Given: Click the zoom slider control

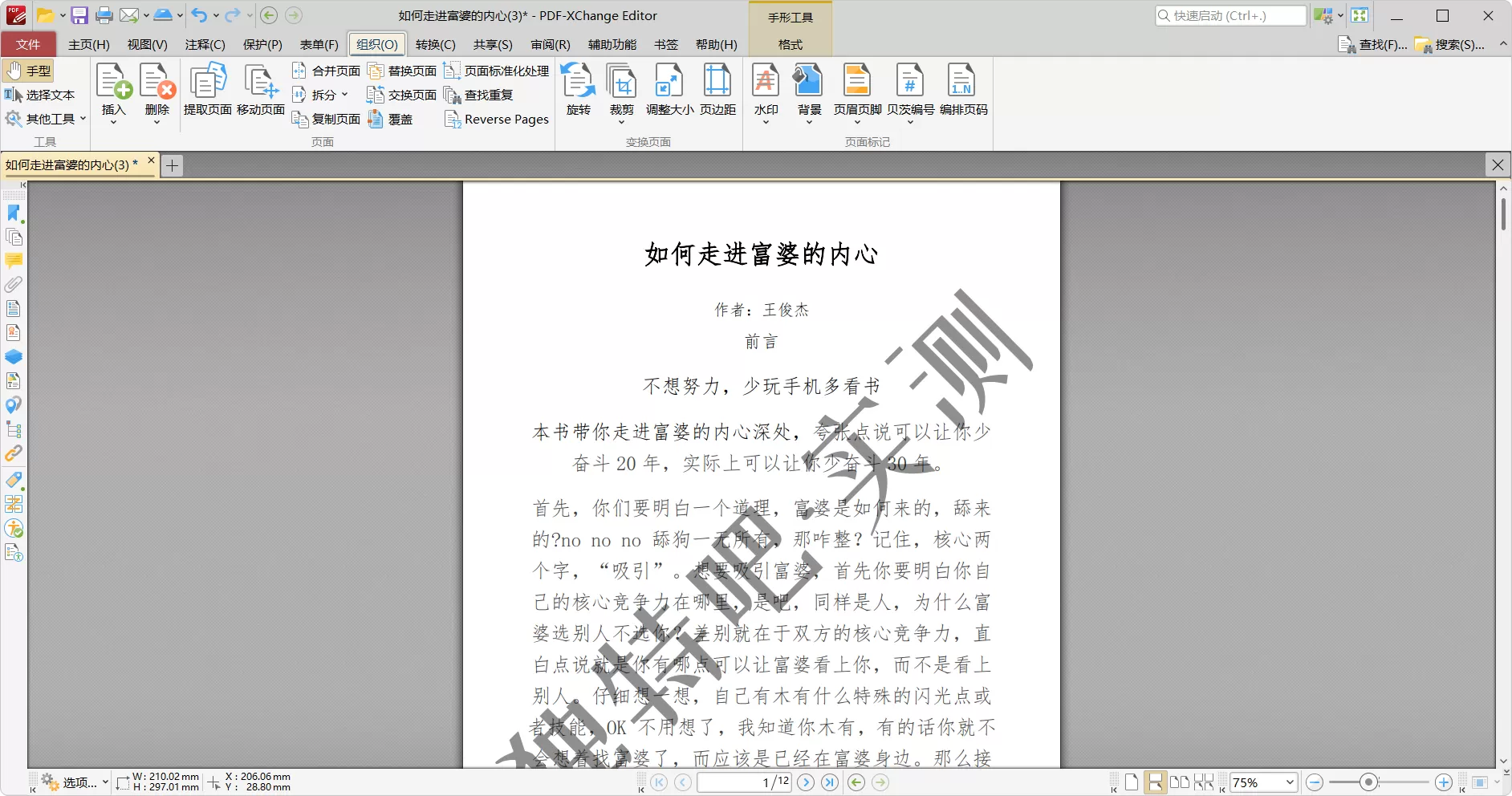Looking at the screenshot, I should (1368, 782).
